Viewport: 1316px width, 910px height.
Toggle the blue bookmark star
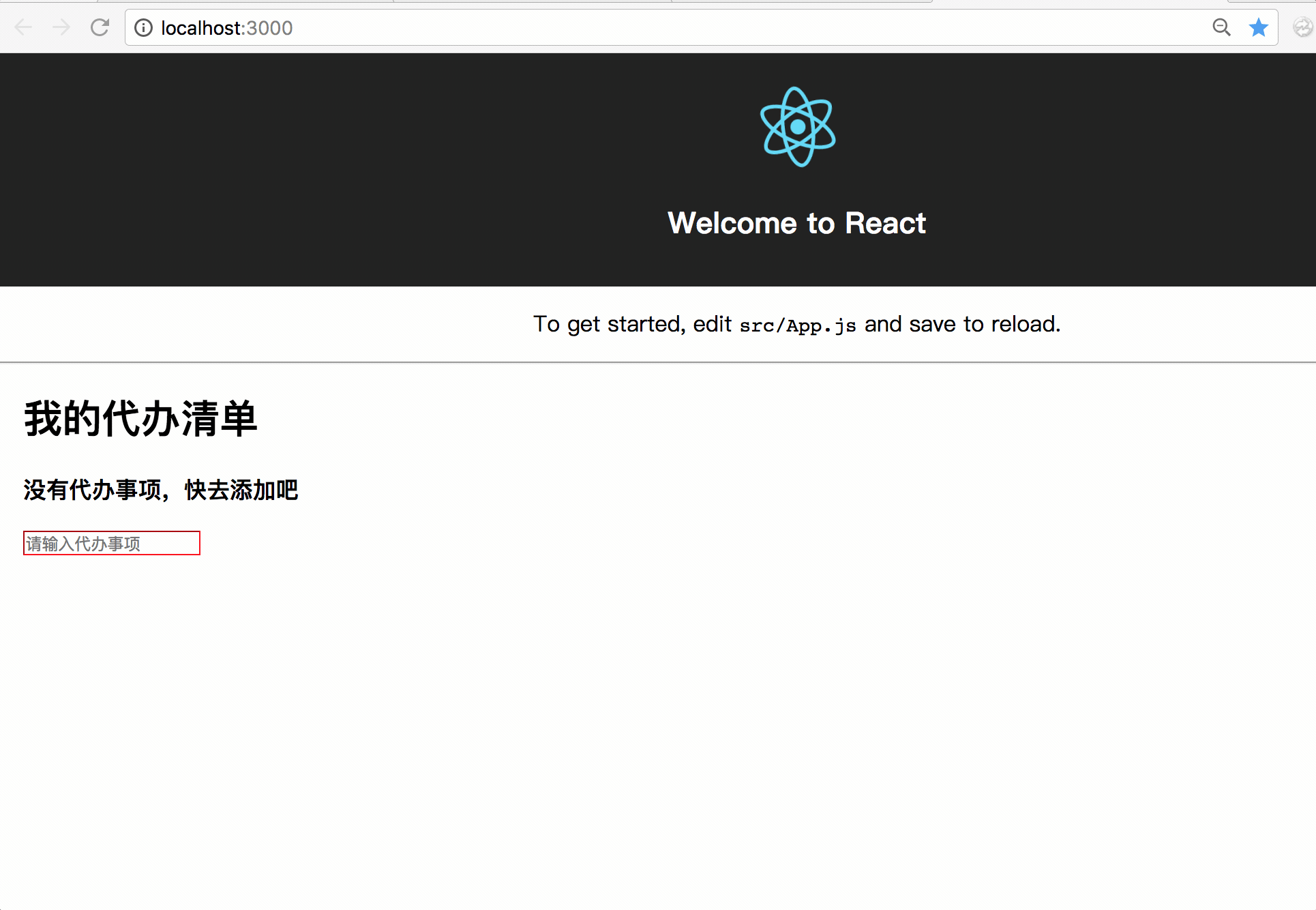1258,27
